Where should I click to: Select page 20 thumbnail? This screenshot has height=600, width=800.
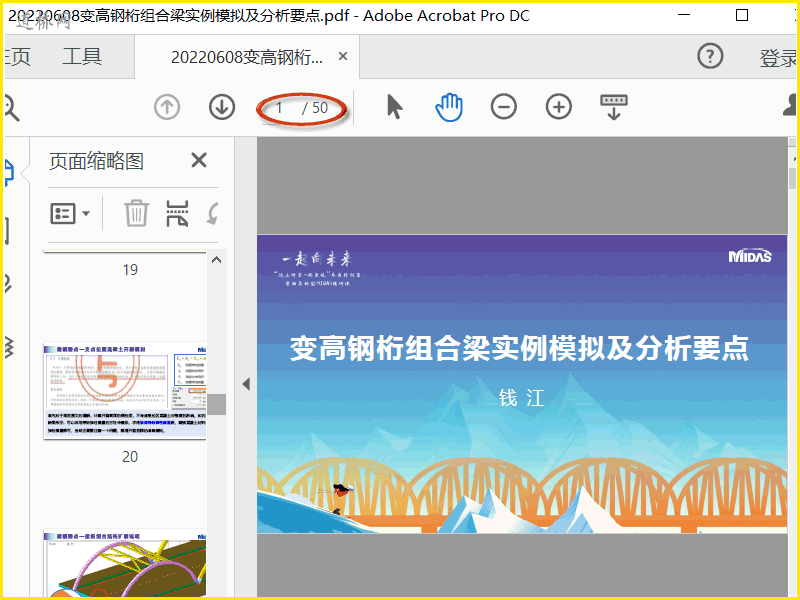(125, 391)
